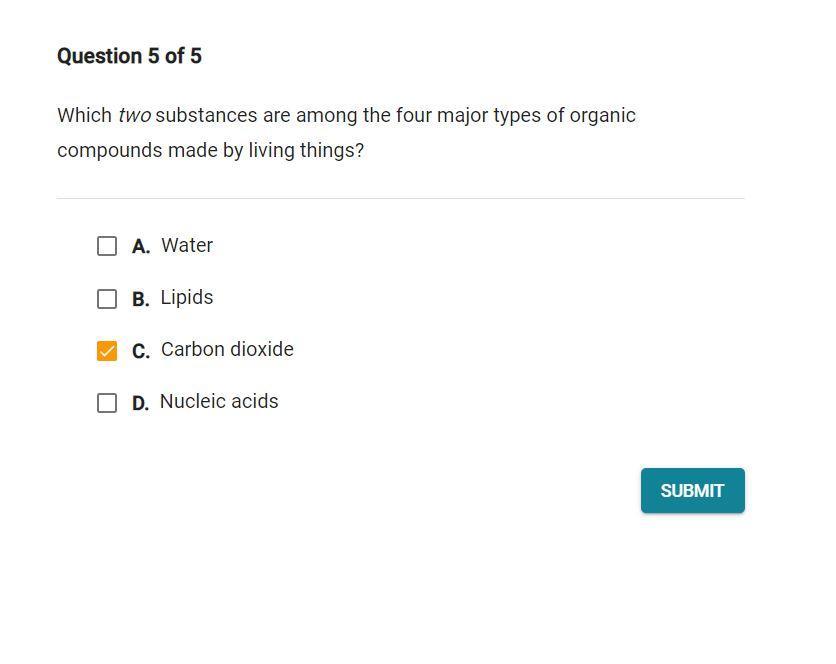Click the word "organic" in the question
836x664 pixels.
coord(602,116)
